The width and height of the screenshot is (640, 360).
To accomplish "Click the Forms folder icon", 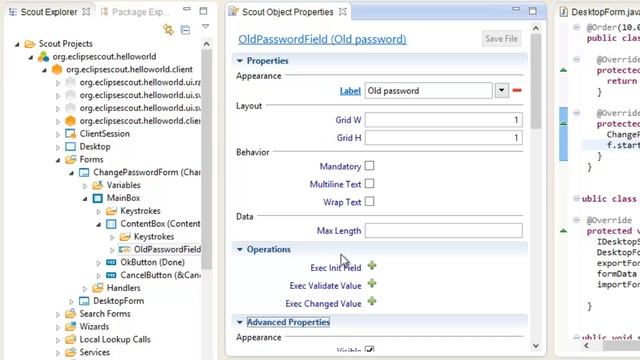I will [71, 159].
